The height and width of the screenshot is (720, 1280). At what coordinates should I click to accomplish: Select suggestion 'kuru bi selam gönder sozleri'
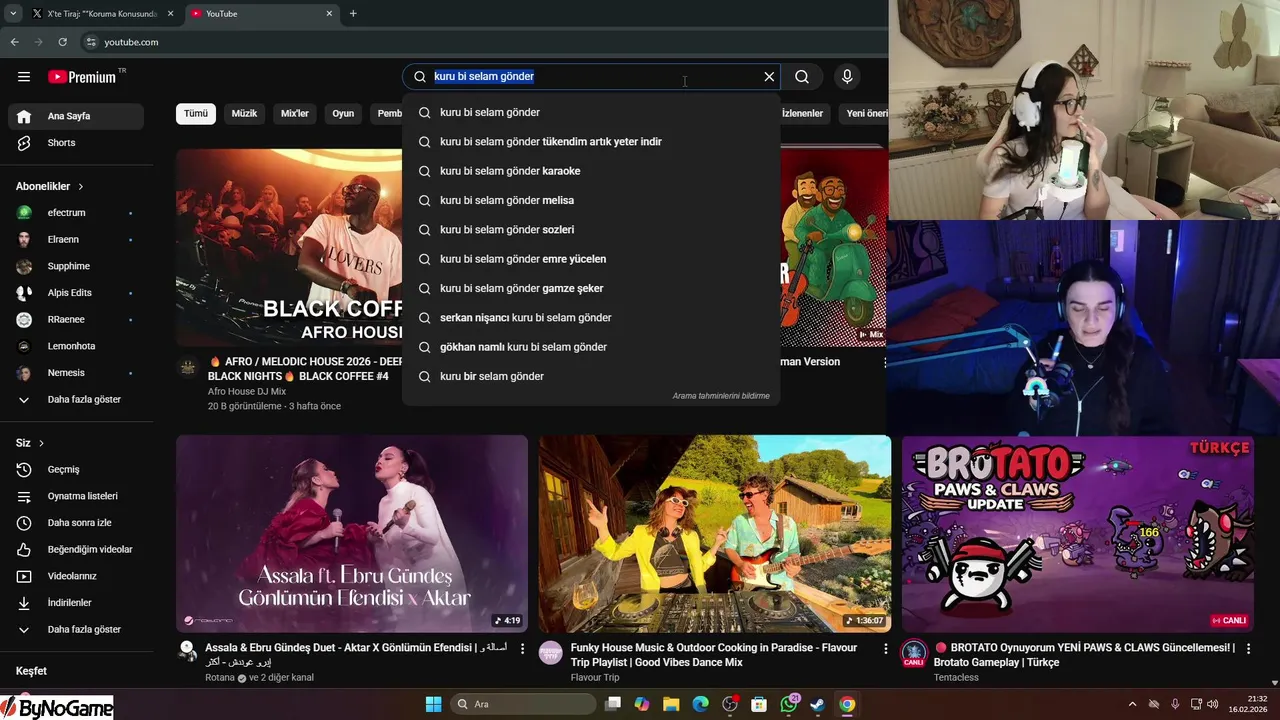[x=591, y=230]
